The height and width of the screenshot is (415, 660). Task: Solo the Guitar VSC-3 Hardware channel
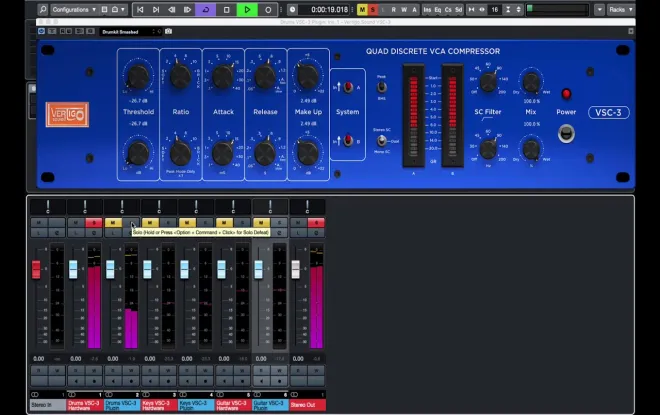click(x=242, y=222)
